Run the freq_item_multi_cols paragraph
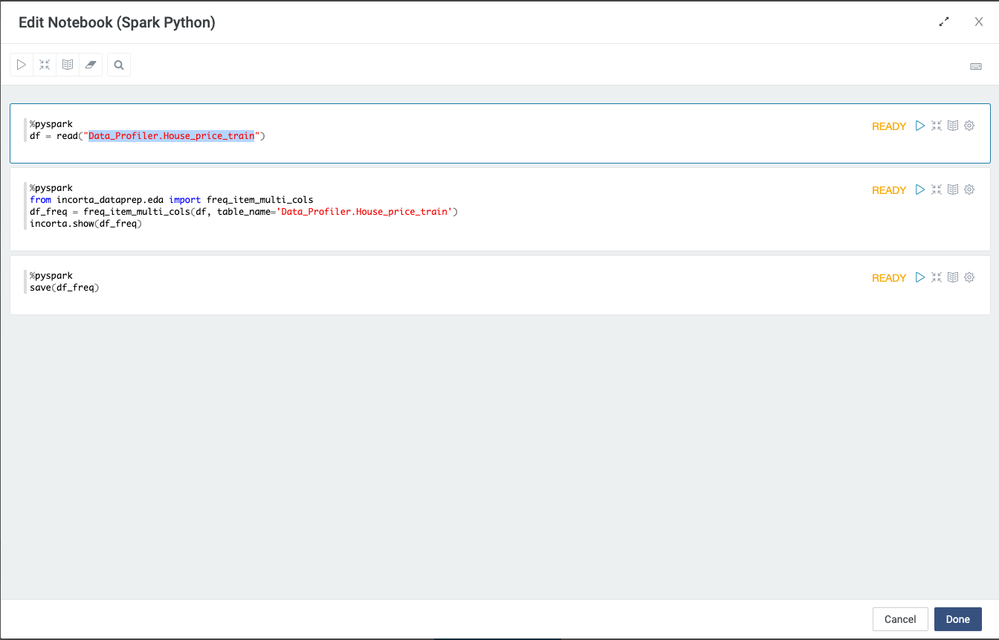 pos(920,190)
